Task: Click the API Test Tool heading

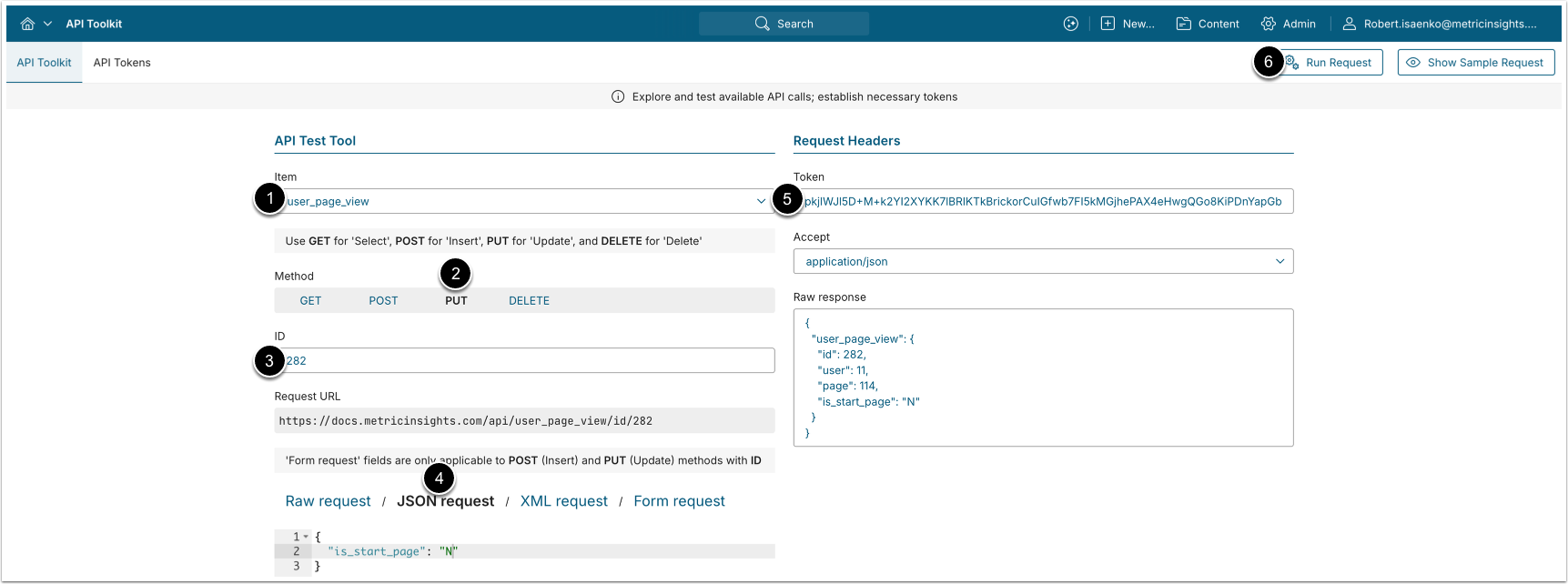Action: (315, 141)
